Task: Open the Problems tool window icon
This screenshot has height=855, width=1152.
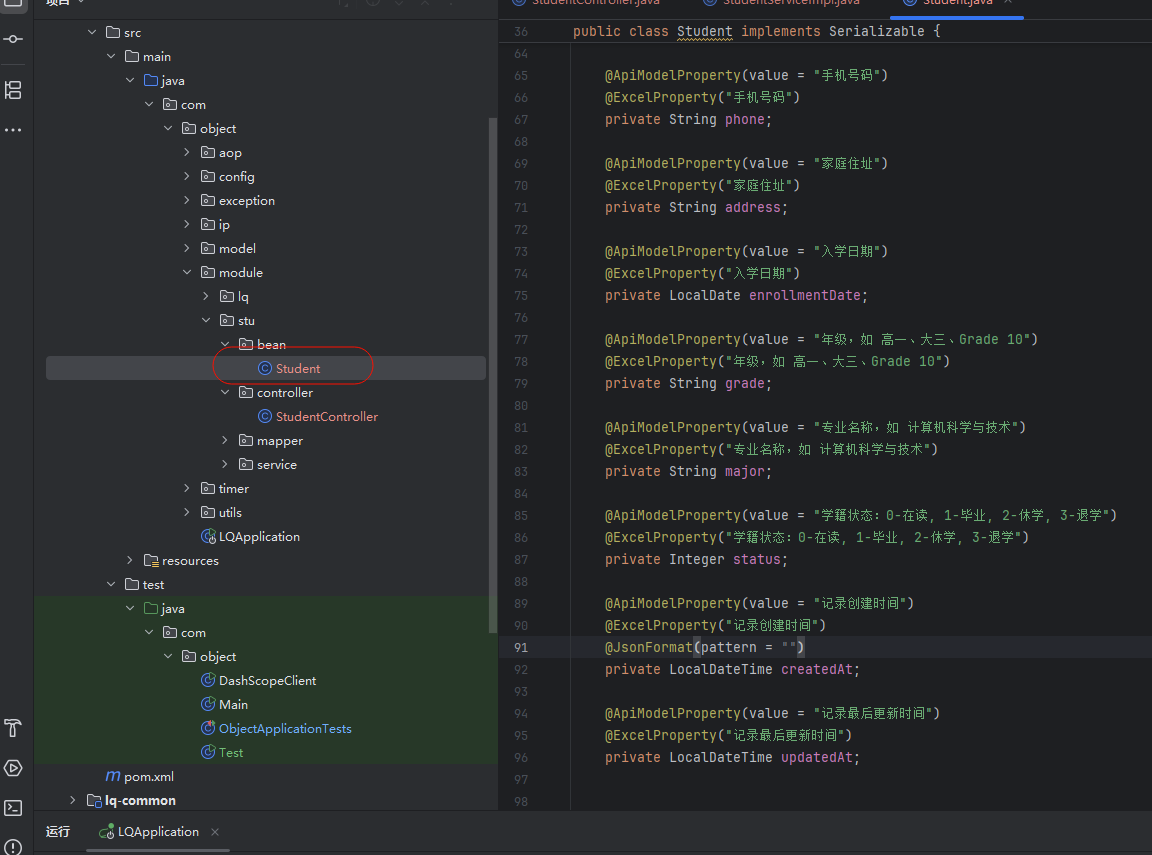Action: (13, 847)
